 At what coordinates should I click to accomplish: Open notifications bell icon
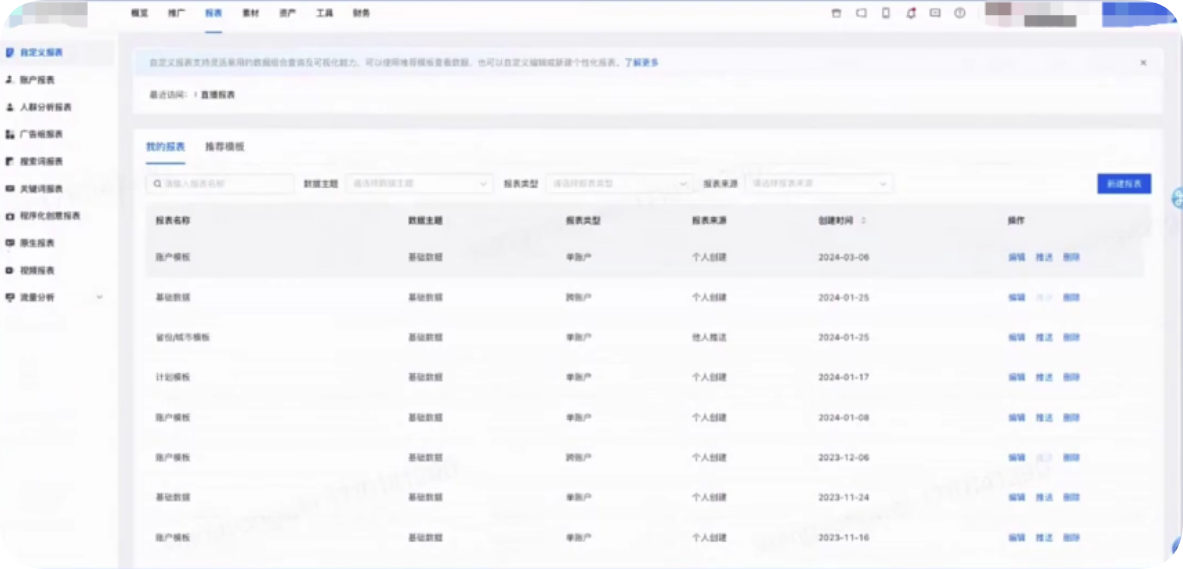click(911, 13)
